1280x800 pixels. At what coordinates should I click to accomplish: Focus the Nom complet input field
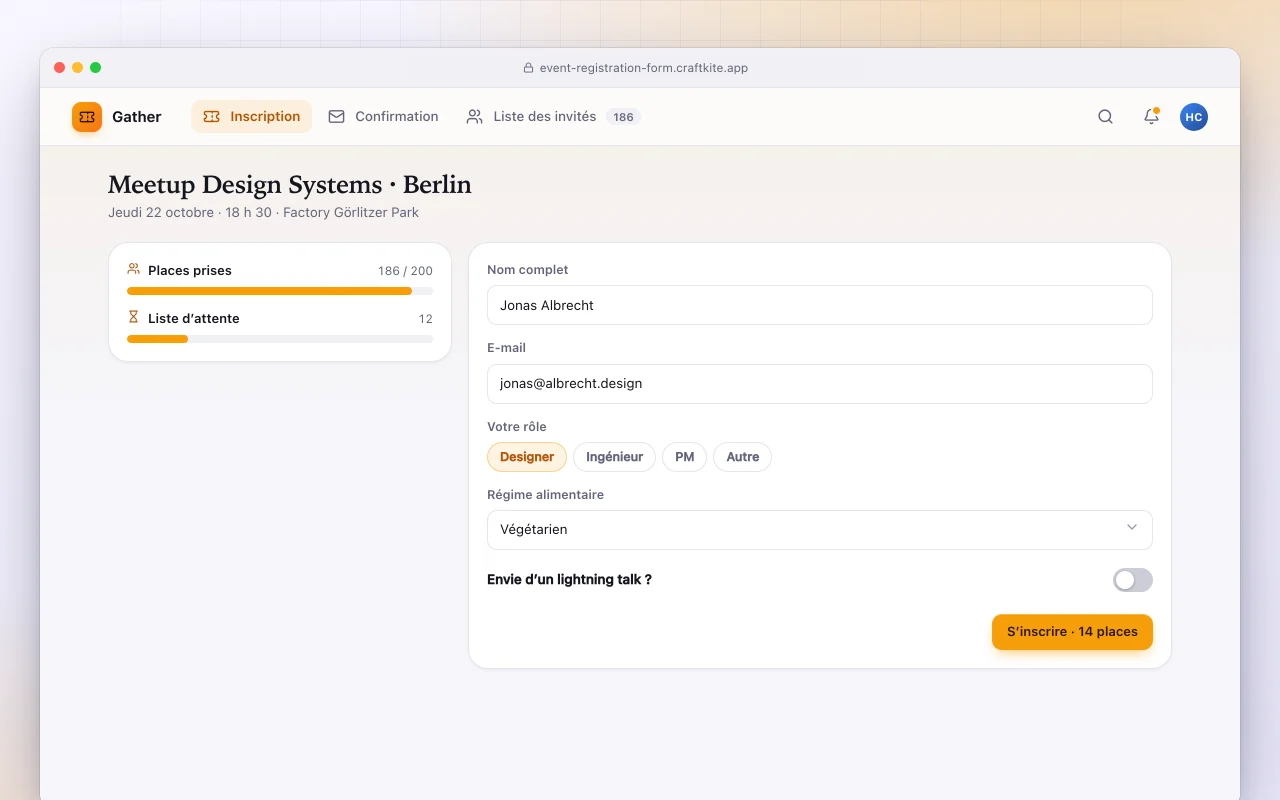[x=820, y=306]
